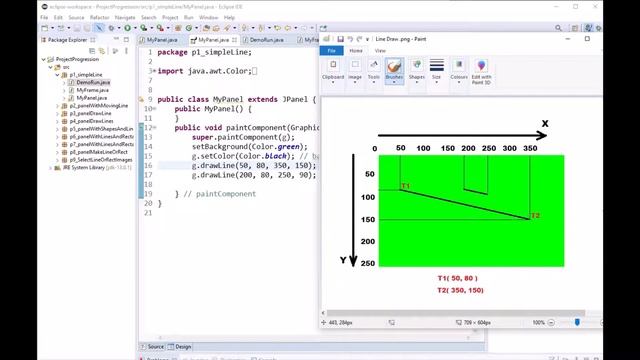Switch to the Home tab in Paint
The height and width of the screenshot is (360, 640).
[x=356, y=51]
